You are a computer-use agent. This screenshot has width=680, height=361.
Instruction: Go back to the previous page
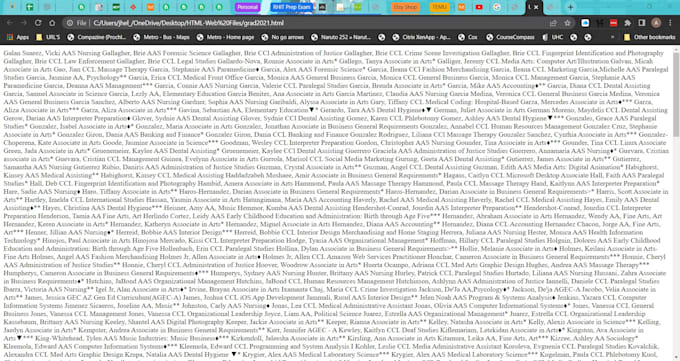click(x=10, y=23)
